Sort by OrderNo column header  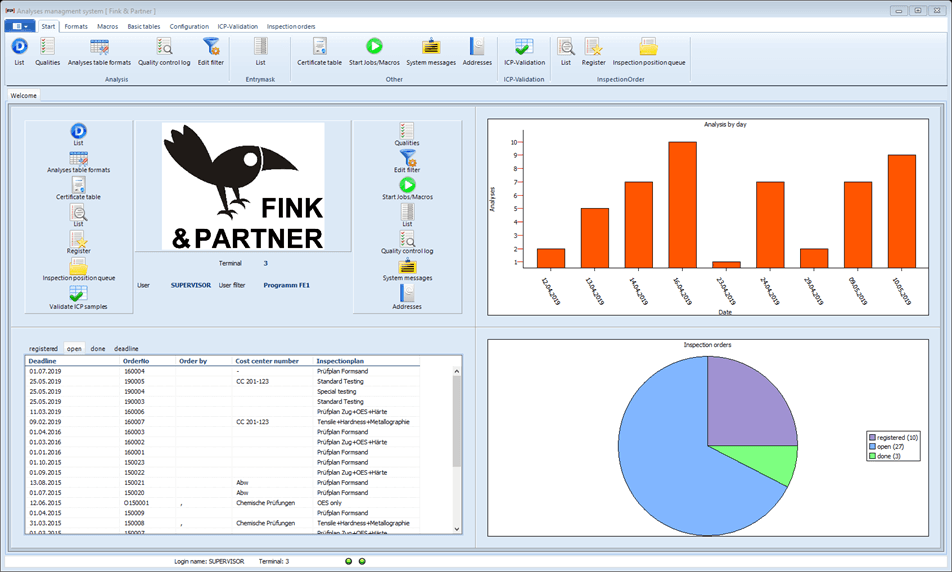[x=148, y=361]
